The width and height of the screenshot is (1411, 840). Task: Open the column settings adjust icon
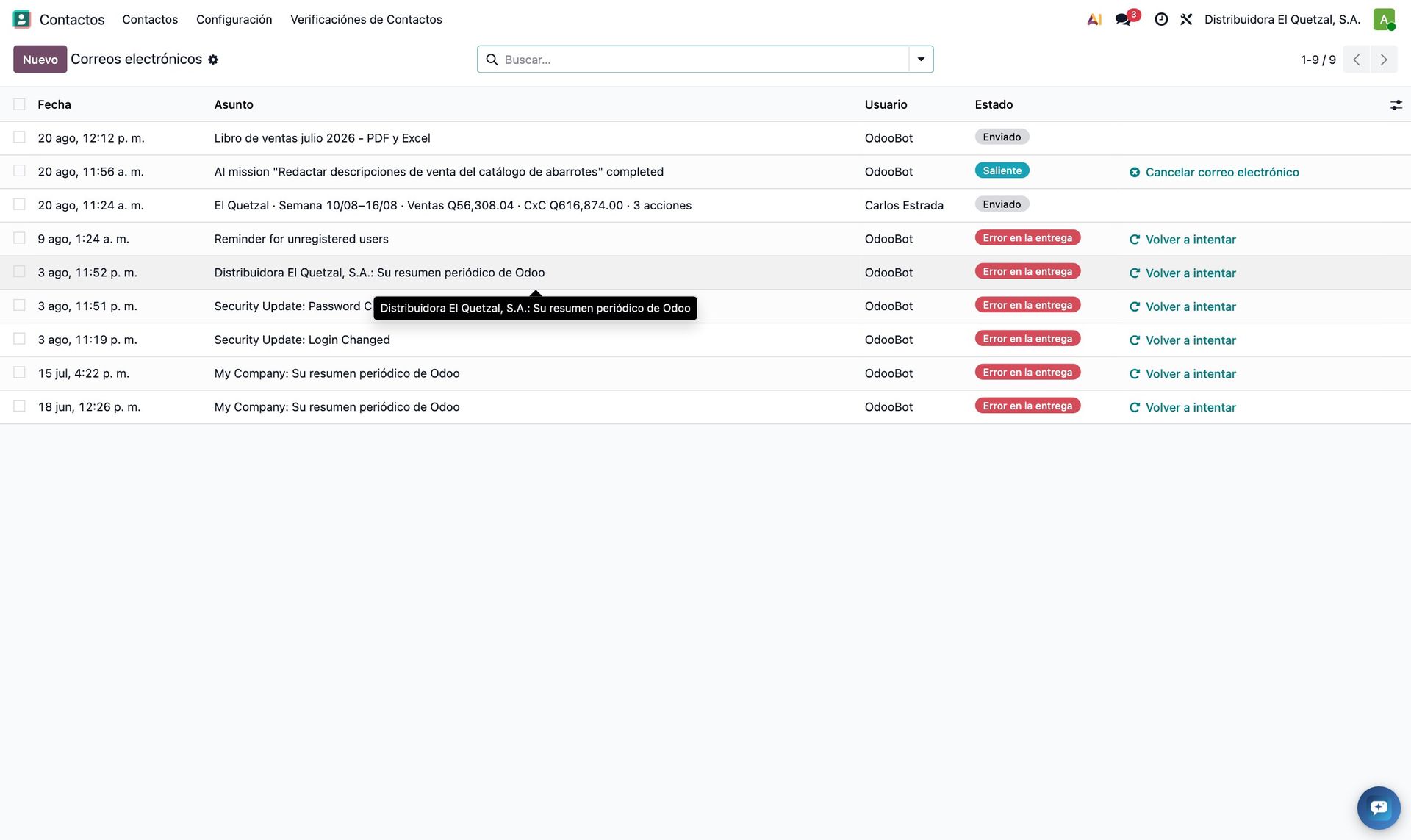pos(1396,105)
